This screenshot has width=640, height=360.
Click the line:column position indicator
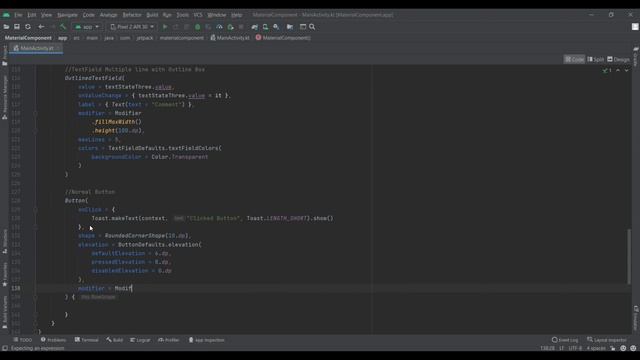(x=547, y=348)
